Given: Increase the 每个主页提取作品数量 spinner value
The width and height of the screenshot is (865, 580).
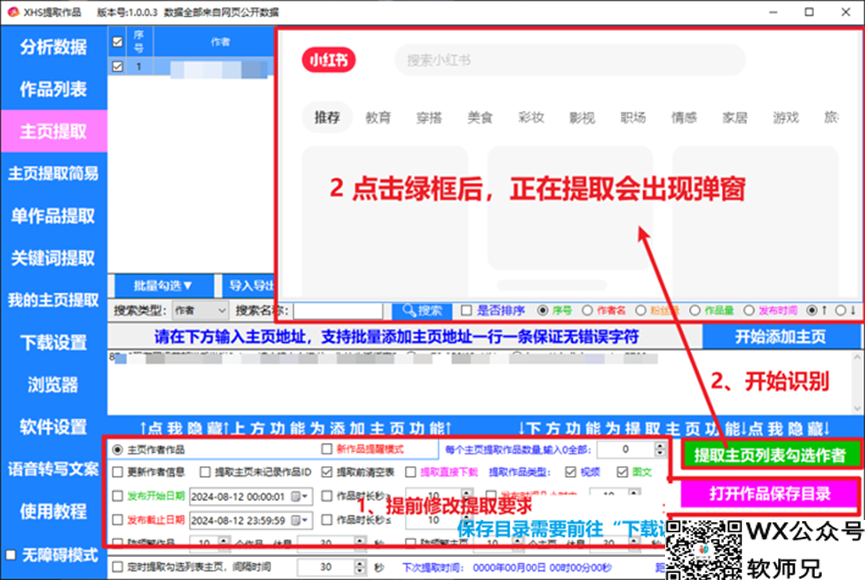Looking at the screenshot, I should [x=660, y=446].
